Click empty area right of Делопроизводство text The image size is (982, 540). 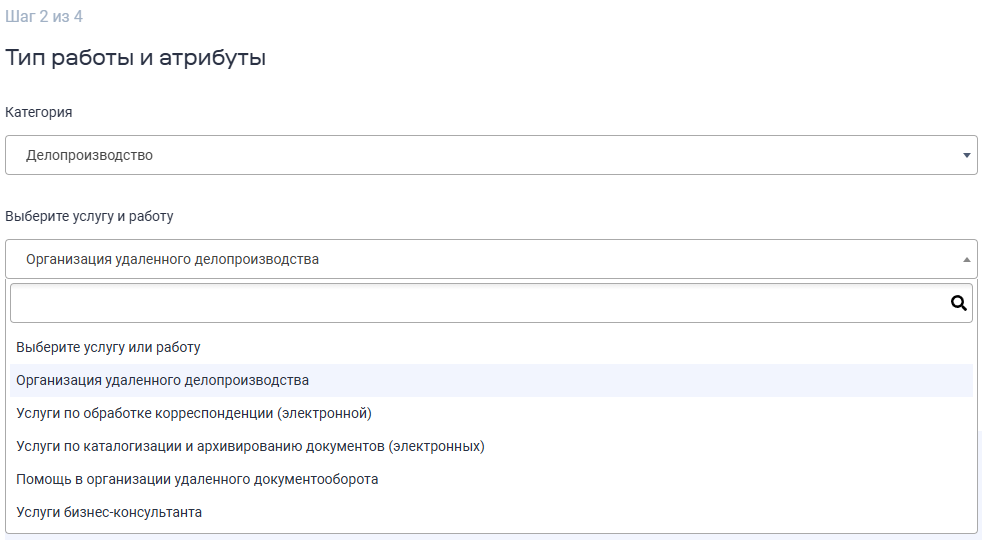(550, 156)
